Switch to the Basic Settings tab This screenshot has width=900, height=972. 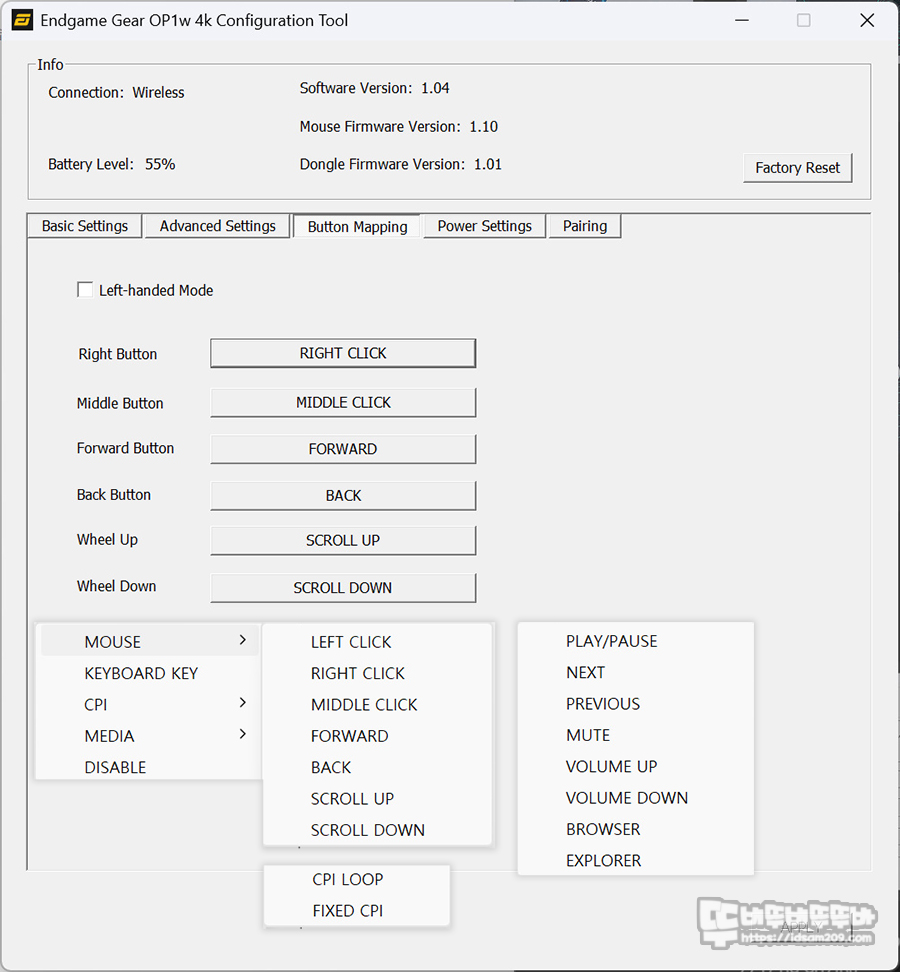pyautogui.click(x=85, y=226)
